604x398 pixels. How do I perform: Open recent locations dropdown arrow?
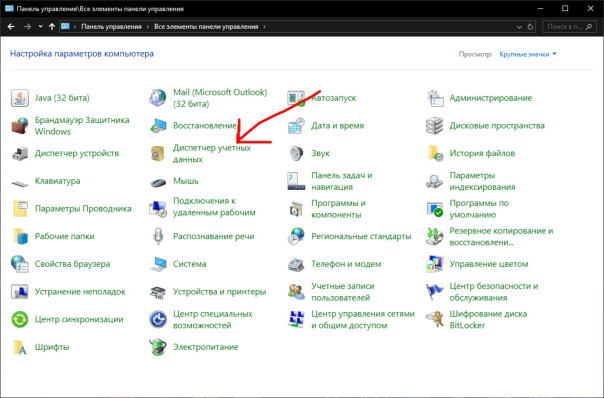coord(40,27)
